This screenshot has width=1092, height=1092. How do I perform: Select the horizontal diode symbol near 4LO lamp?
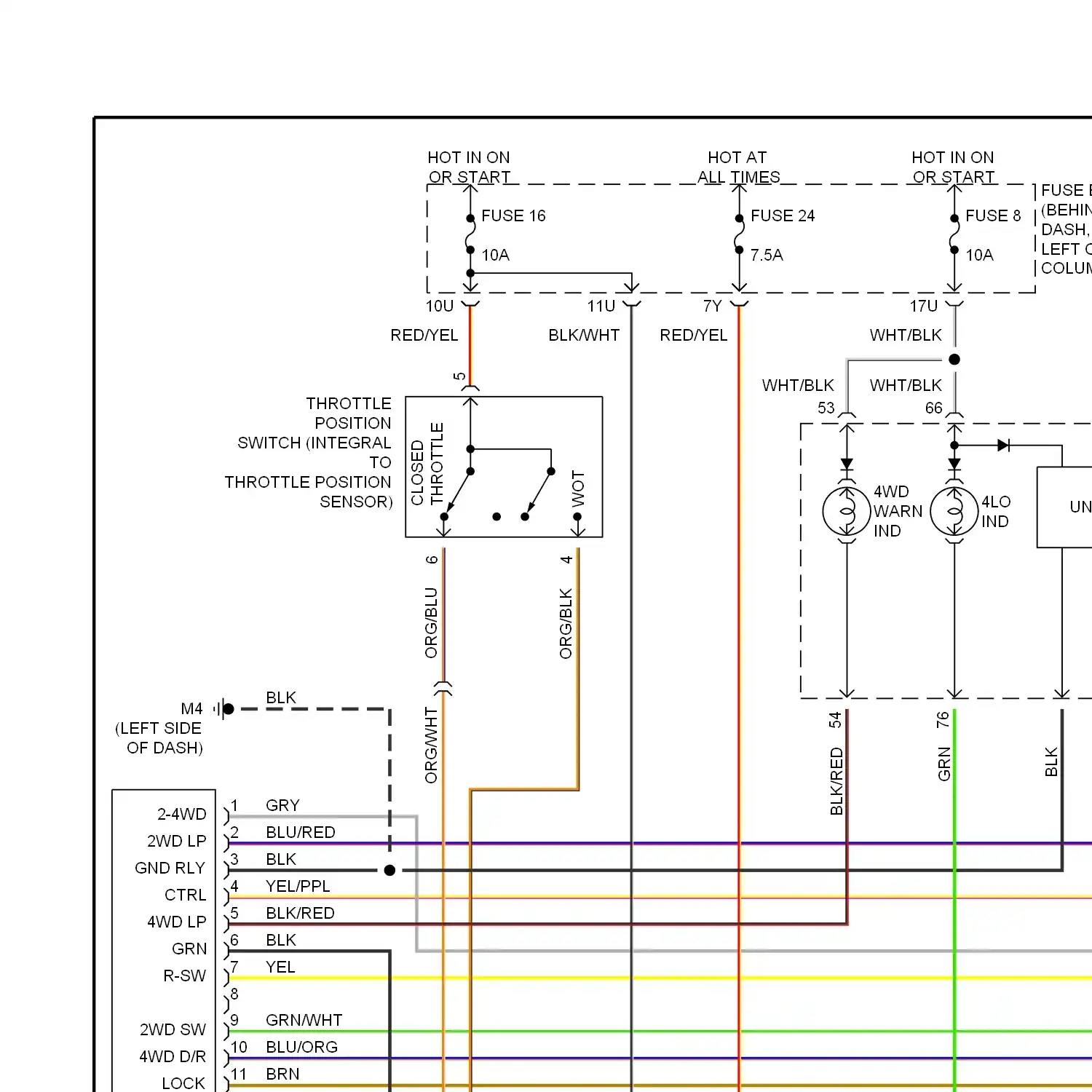[1003, 445]
